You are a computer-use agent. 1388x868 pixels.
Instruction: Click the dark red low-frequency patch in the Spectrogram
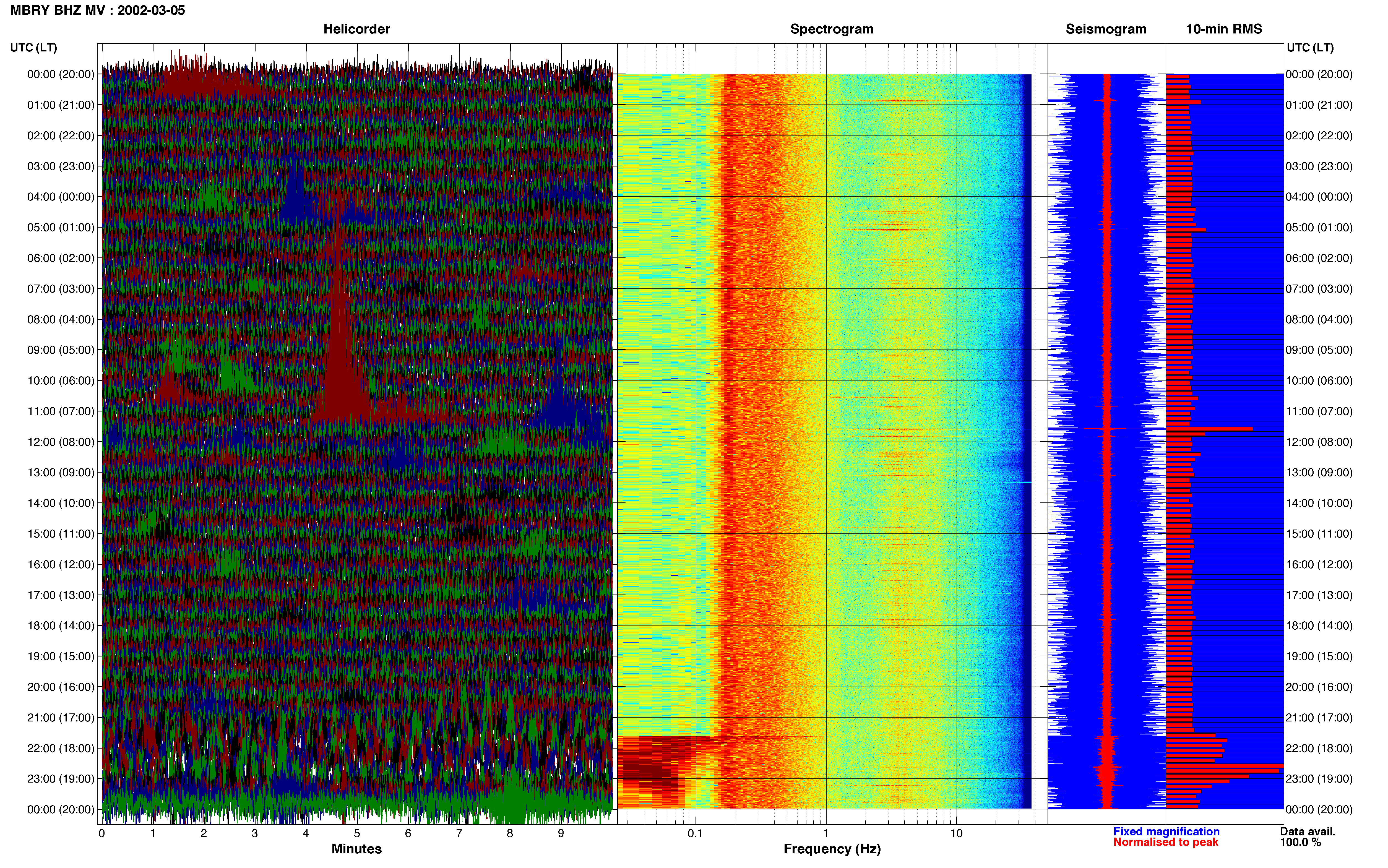(x=657, y=771)
